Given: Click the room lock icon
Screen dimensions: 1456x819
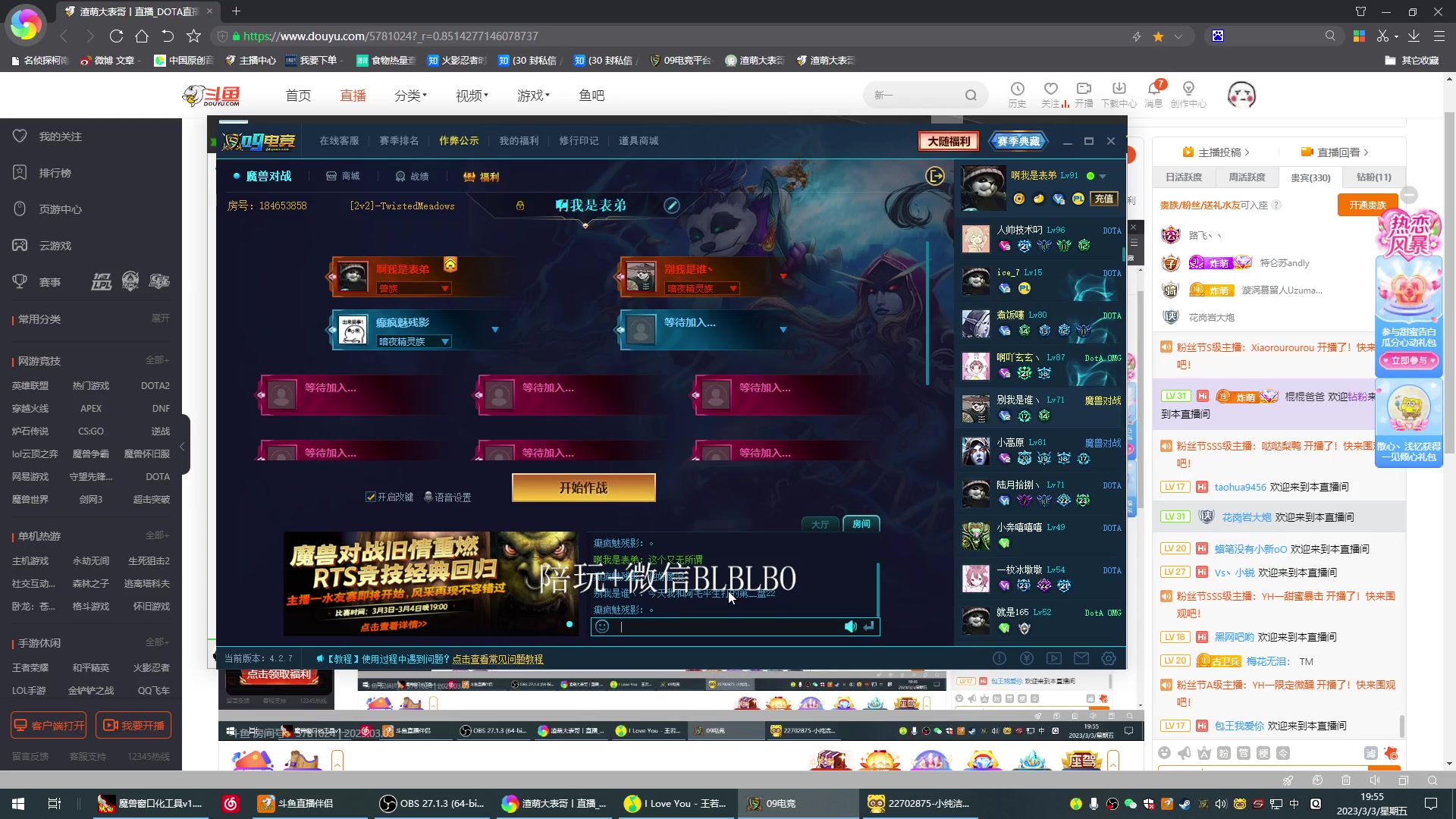Looking at the screenshot, I should pos(520,206).
